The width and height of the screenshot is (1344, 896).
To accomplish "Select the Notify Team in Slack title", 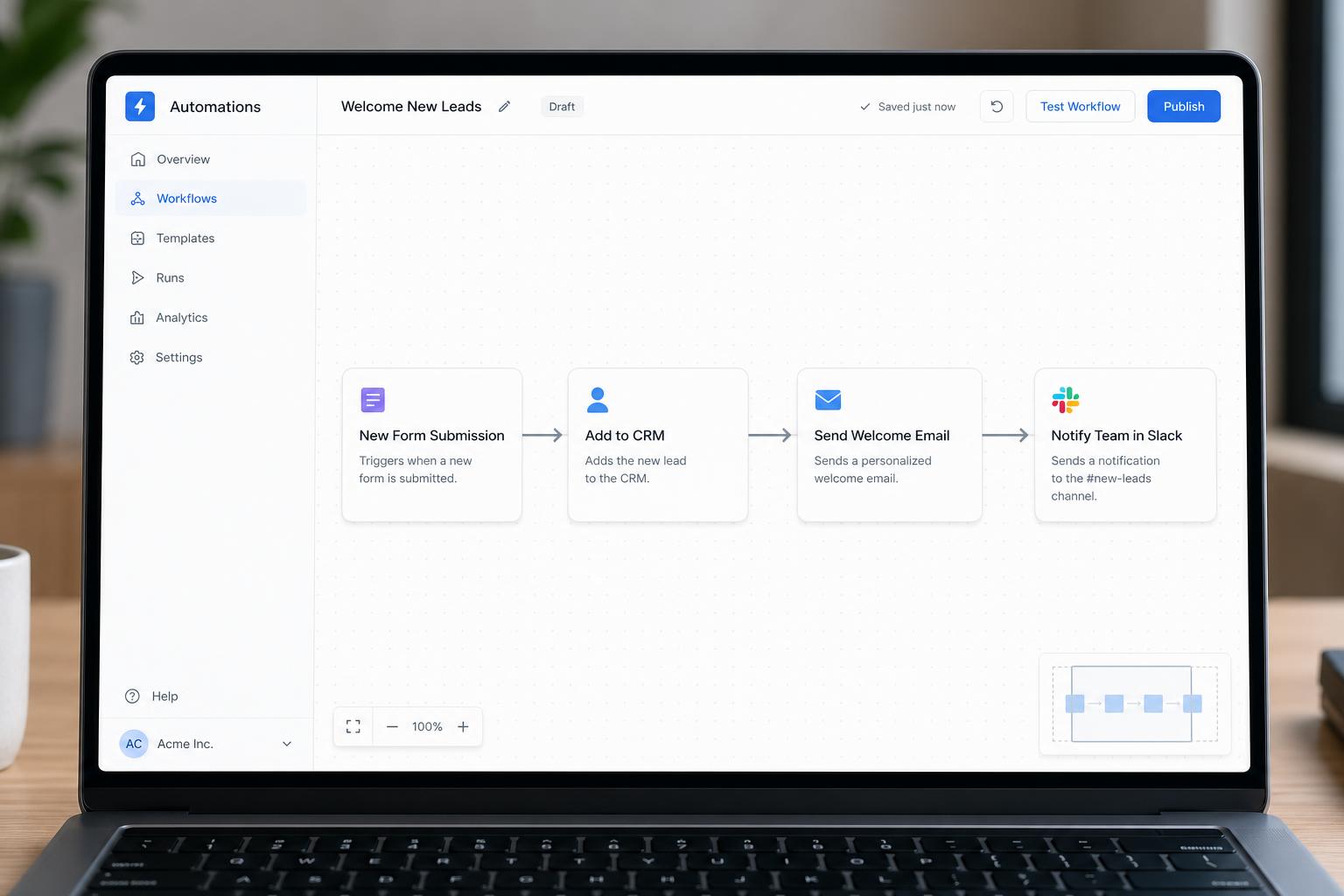I will coord(1116,436).
